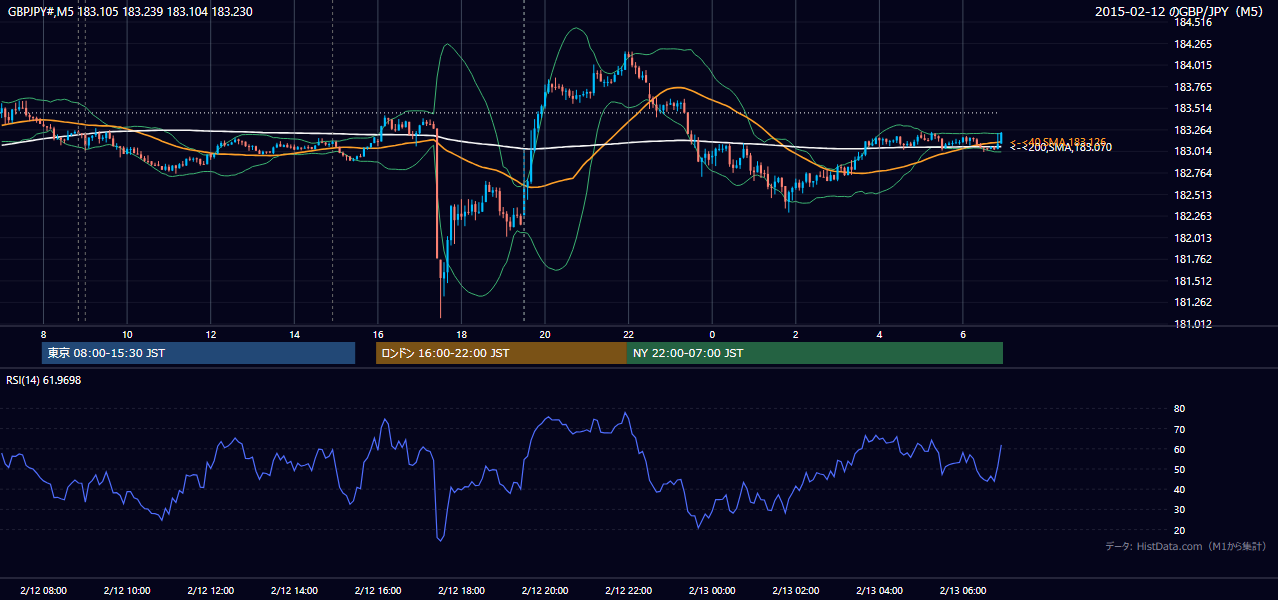
Task: Click price axis value 181.012
Action: (1192, 324)
